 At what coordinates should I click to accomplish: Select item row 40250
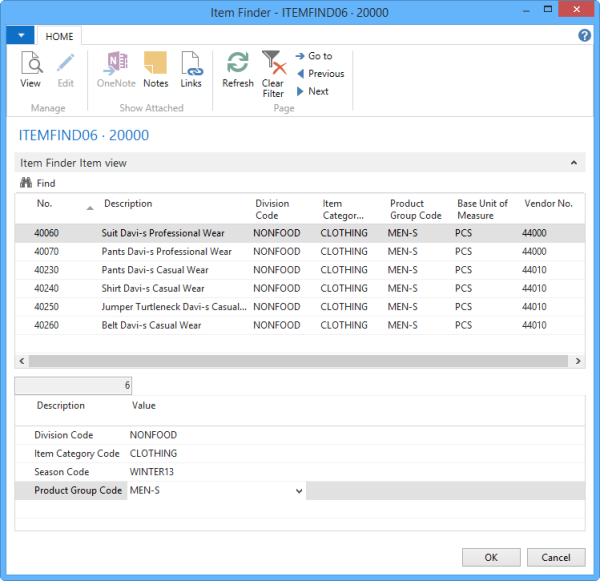(300, 307)
